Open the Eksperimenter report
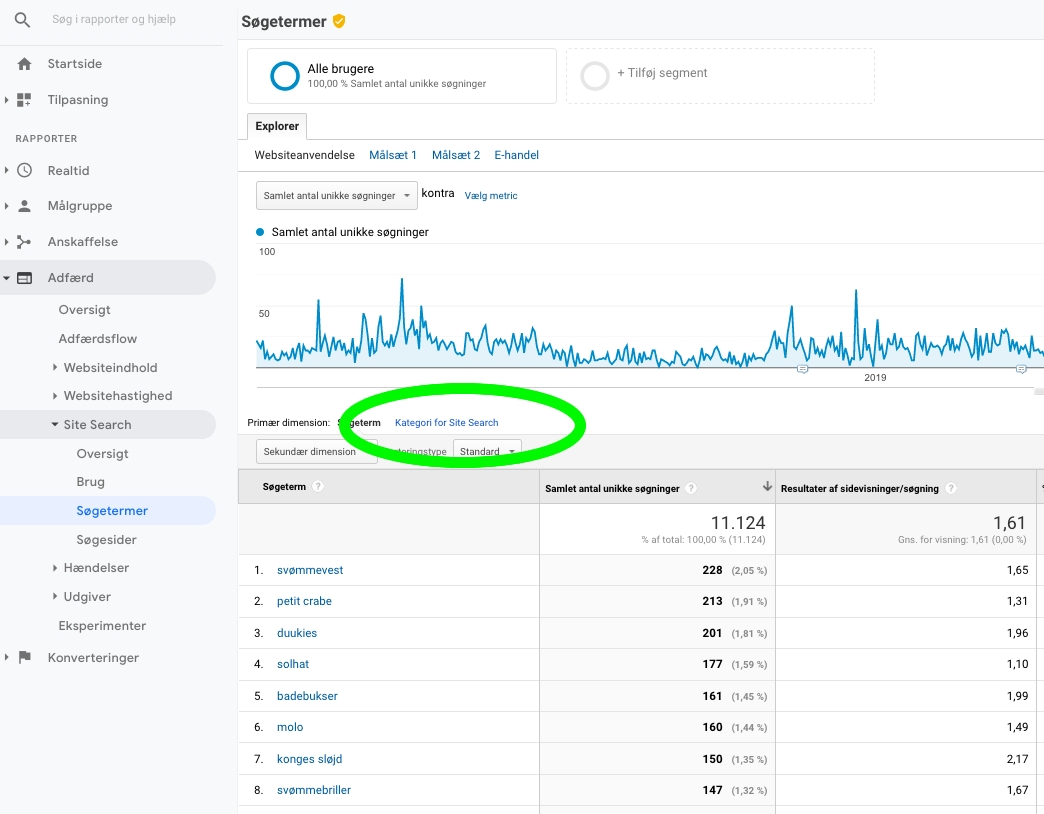This screenshot has height=814, width=1044. [103, 626]
